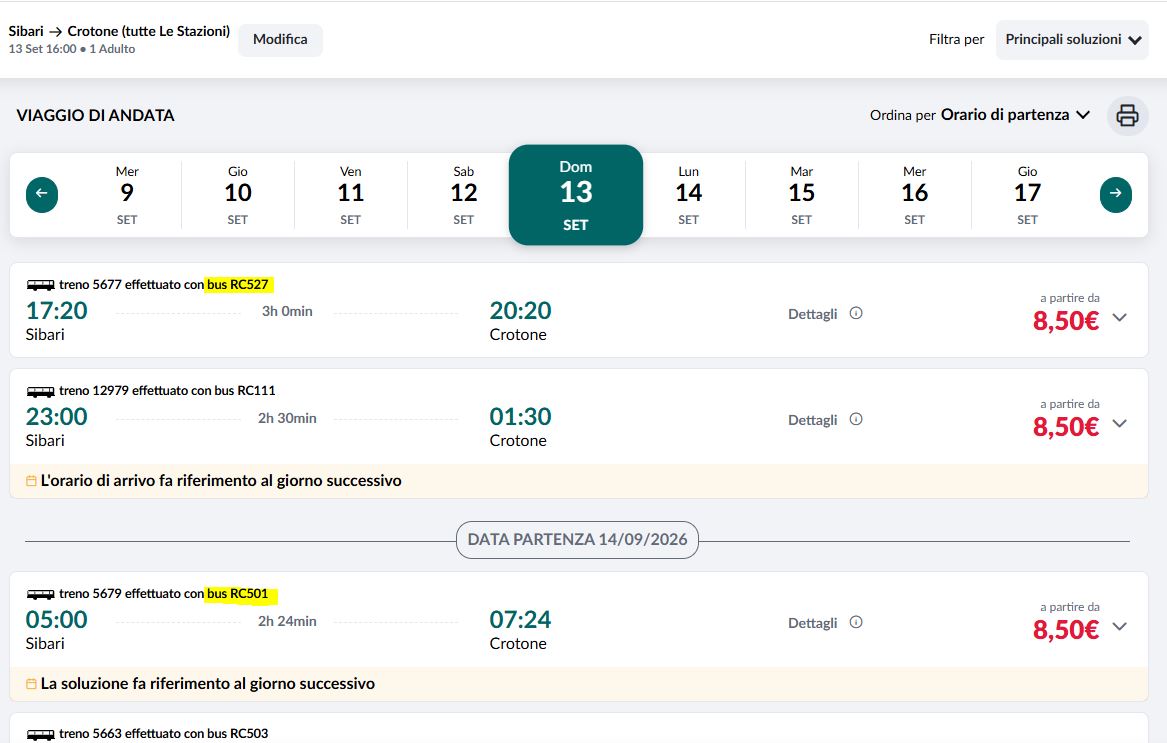The width and height of the screenshot is (1167, 743).
Task: Select Gio 17 SET date tab
Action: click(x=1027, y=194)
